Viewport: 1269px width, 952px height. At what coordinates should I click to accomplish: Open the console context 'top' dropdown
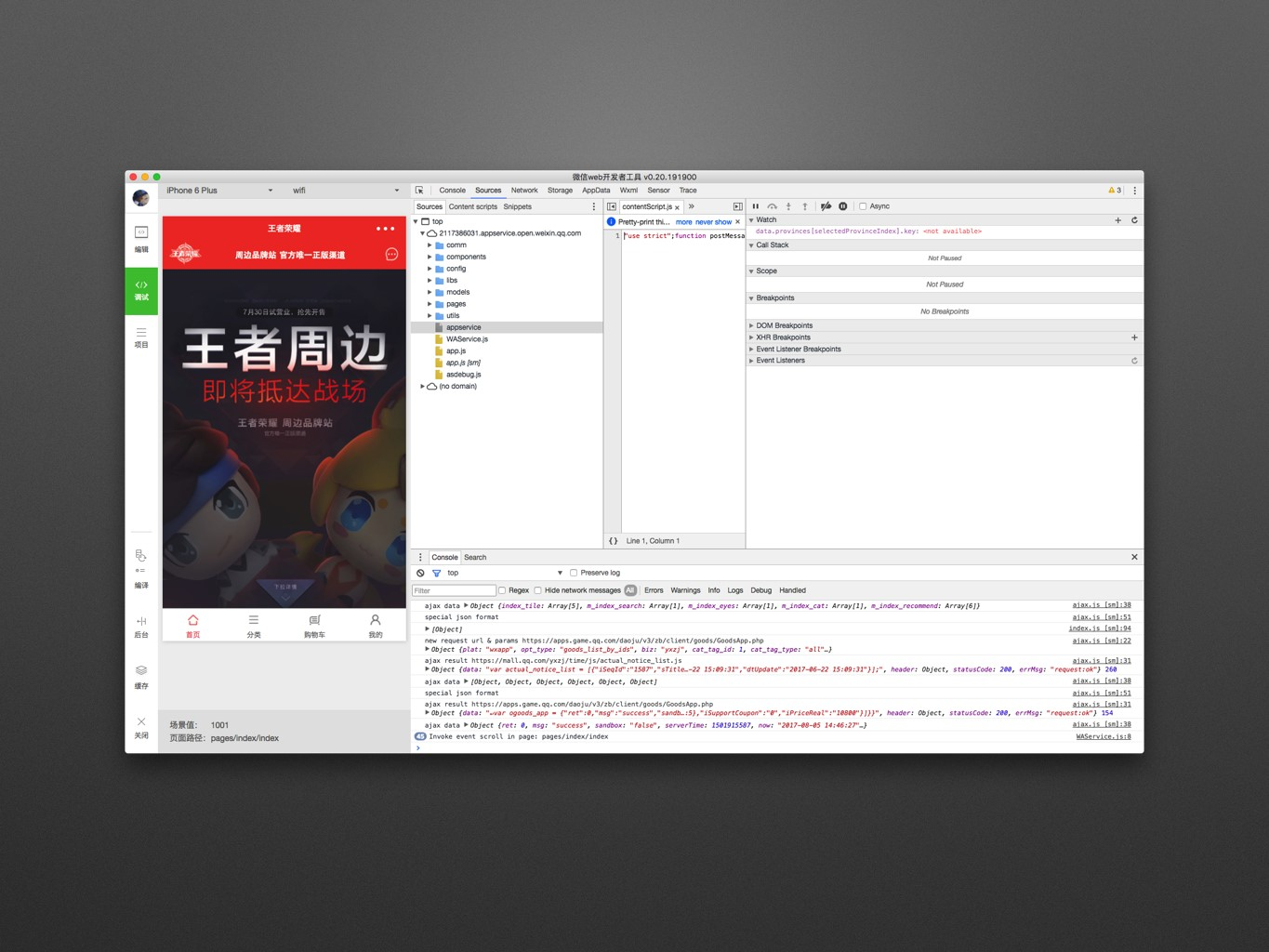tap(505, 573)
